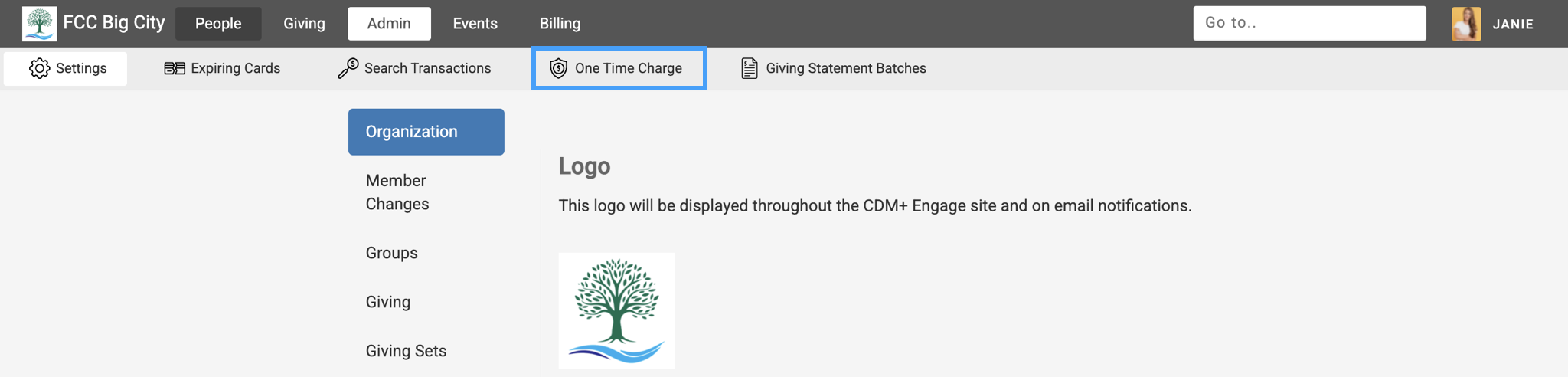Open the Giving top navigation tab

click(304, 24)
